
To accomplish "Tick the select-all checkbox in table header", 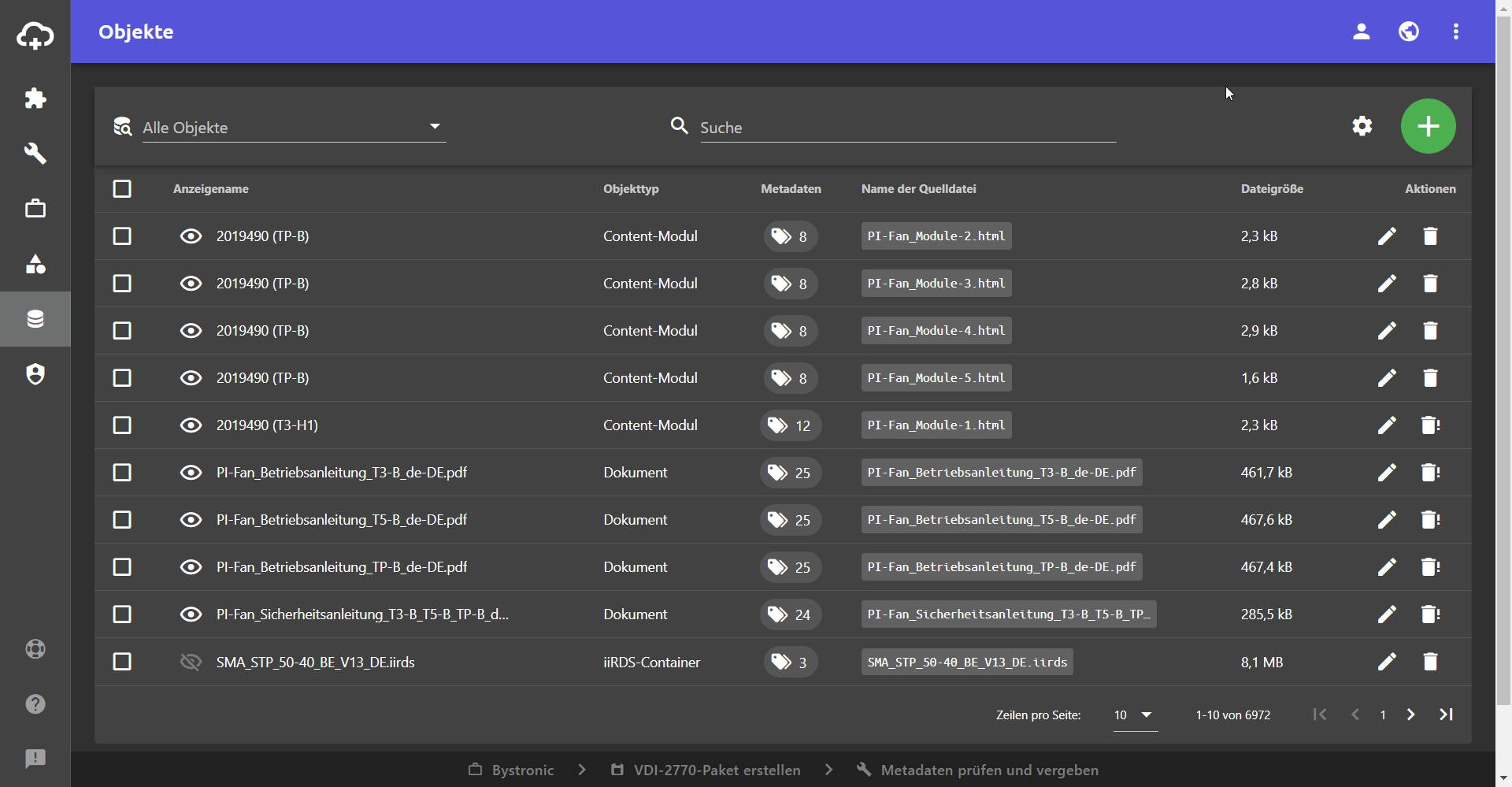I will pyautogui.click(x=122, y=189).
